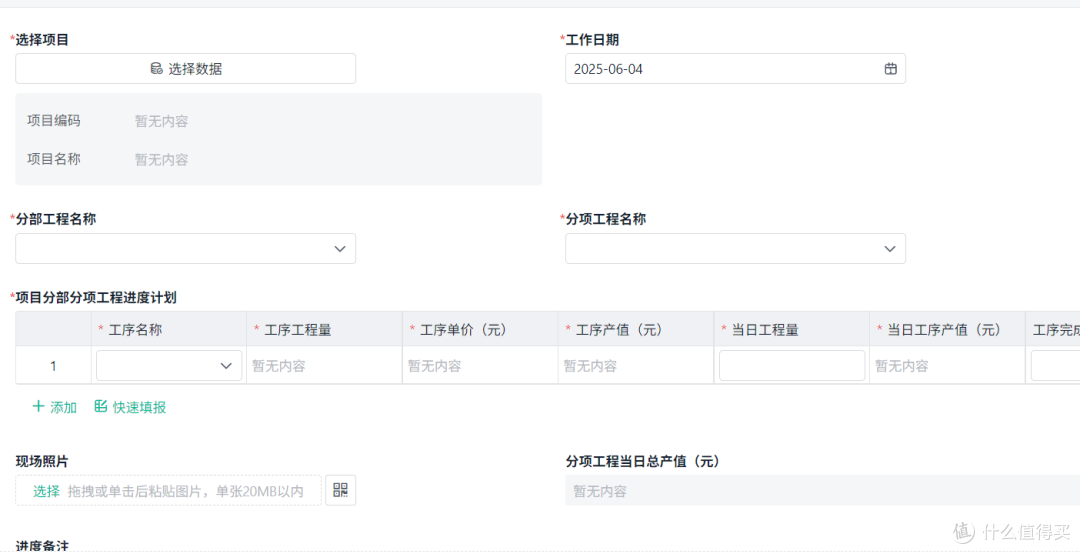Click the 添加 row link
The width and height of the screenshot is (1080, 554).
[x=54, y=407]
